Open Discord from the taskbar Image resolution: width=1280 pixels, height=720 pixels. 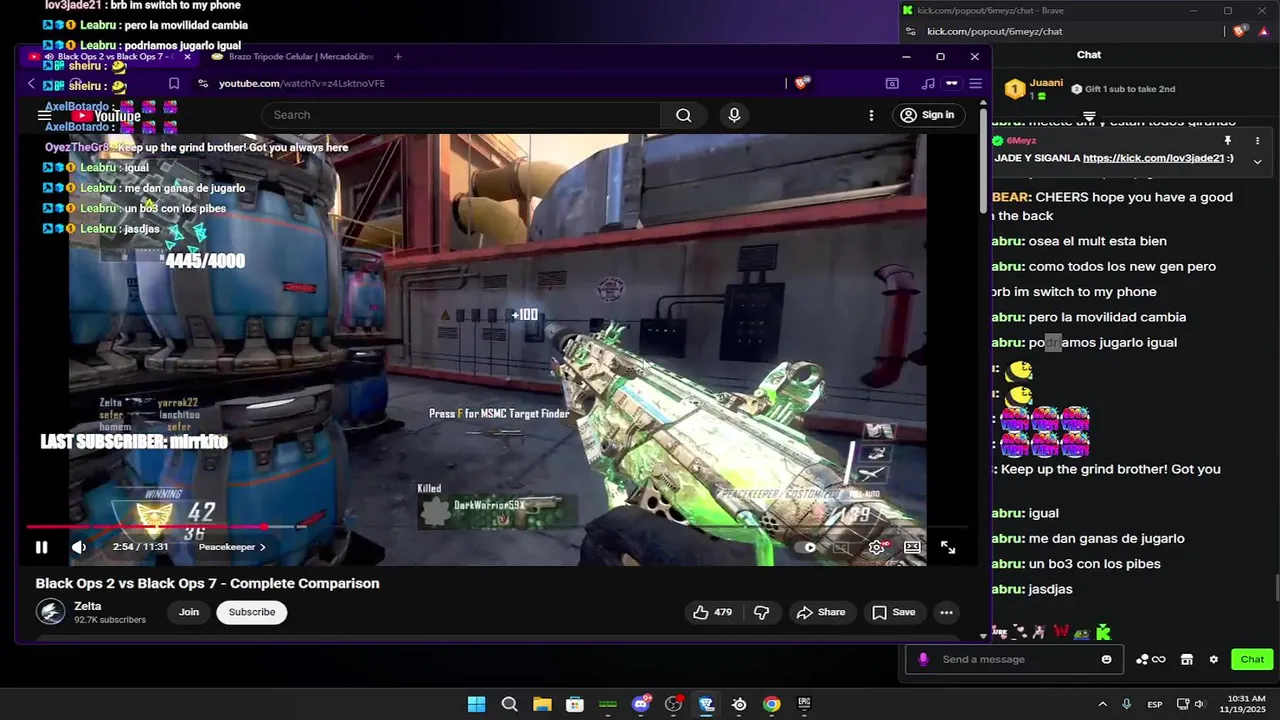(641, 704)
